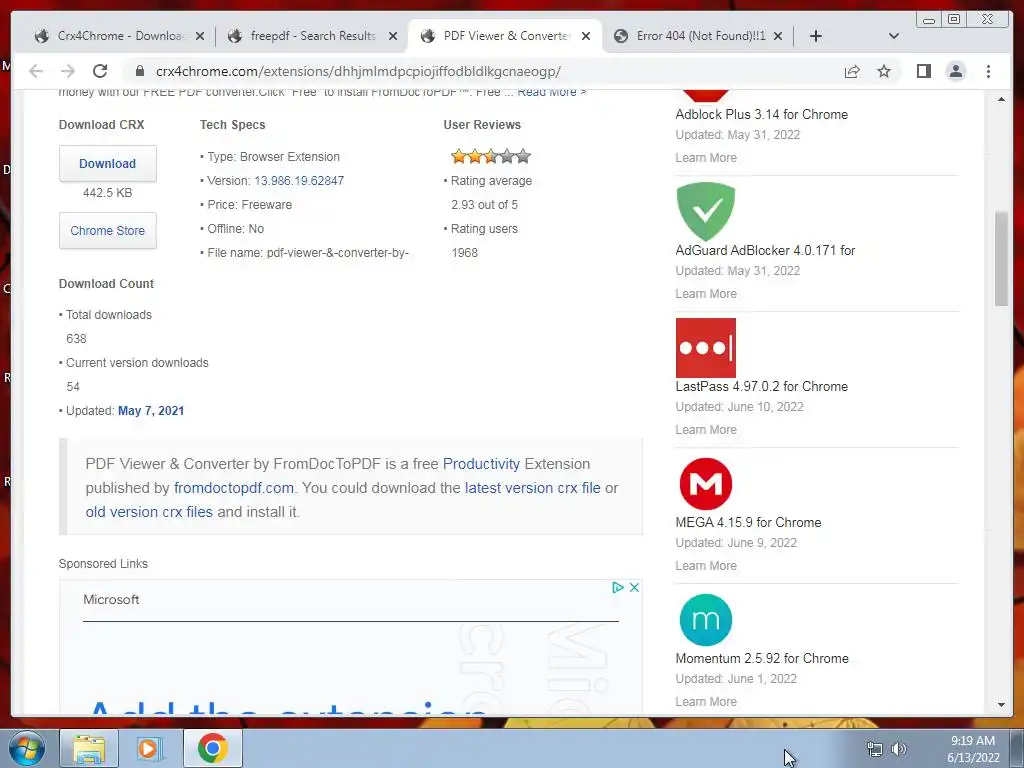Open the Chrome three-dot menu
1024x768 pixels.
(988, 71)
